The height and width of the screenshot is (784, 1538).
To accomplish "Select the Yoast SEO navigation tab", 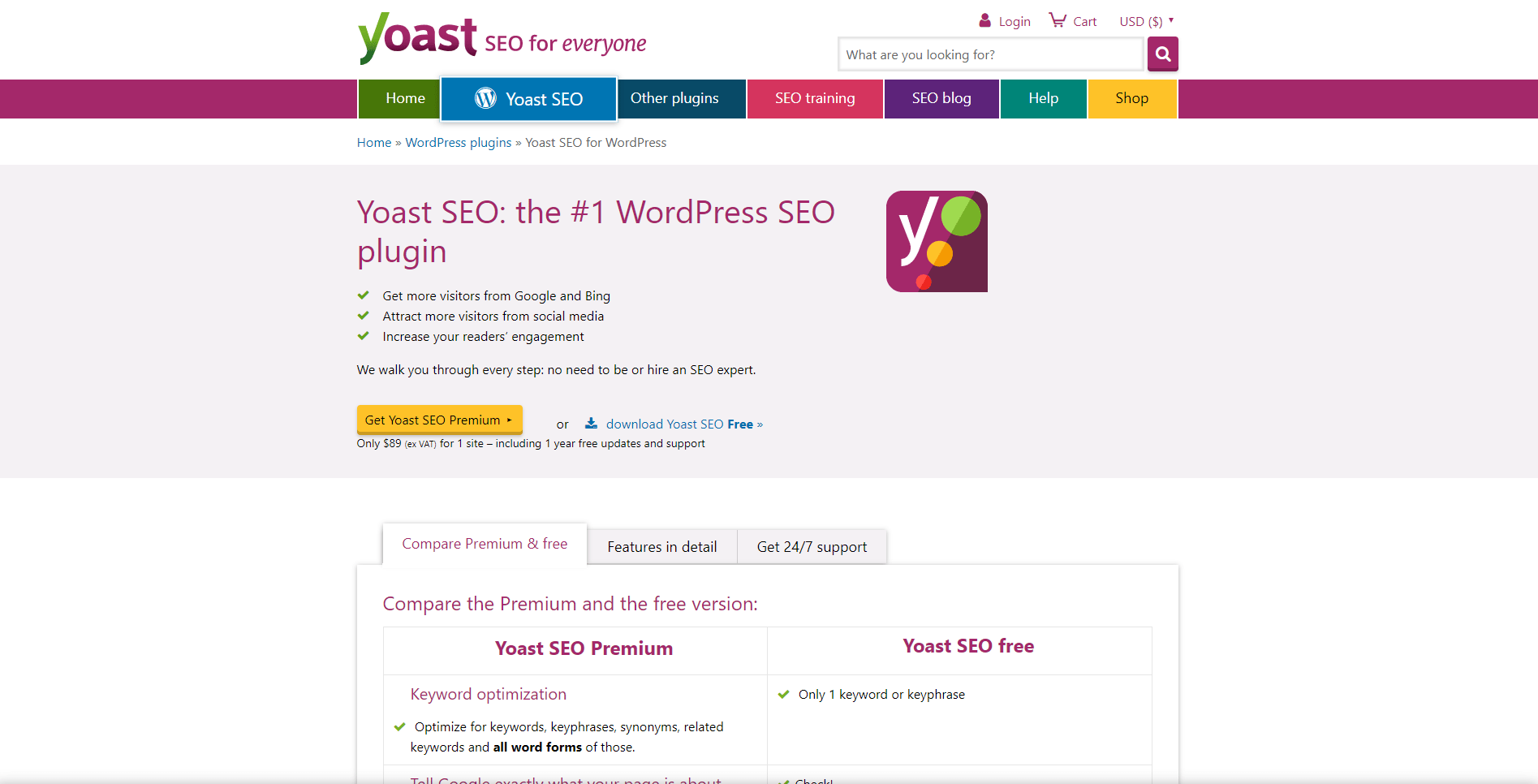I will tap(529, 99).
